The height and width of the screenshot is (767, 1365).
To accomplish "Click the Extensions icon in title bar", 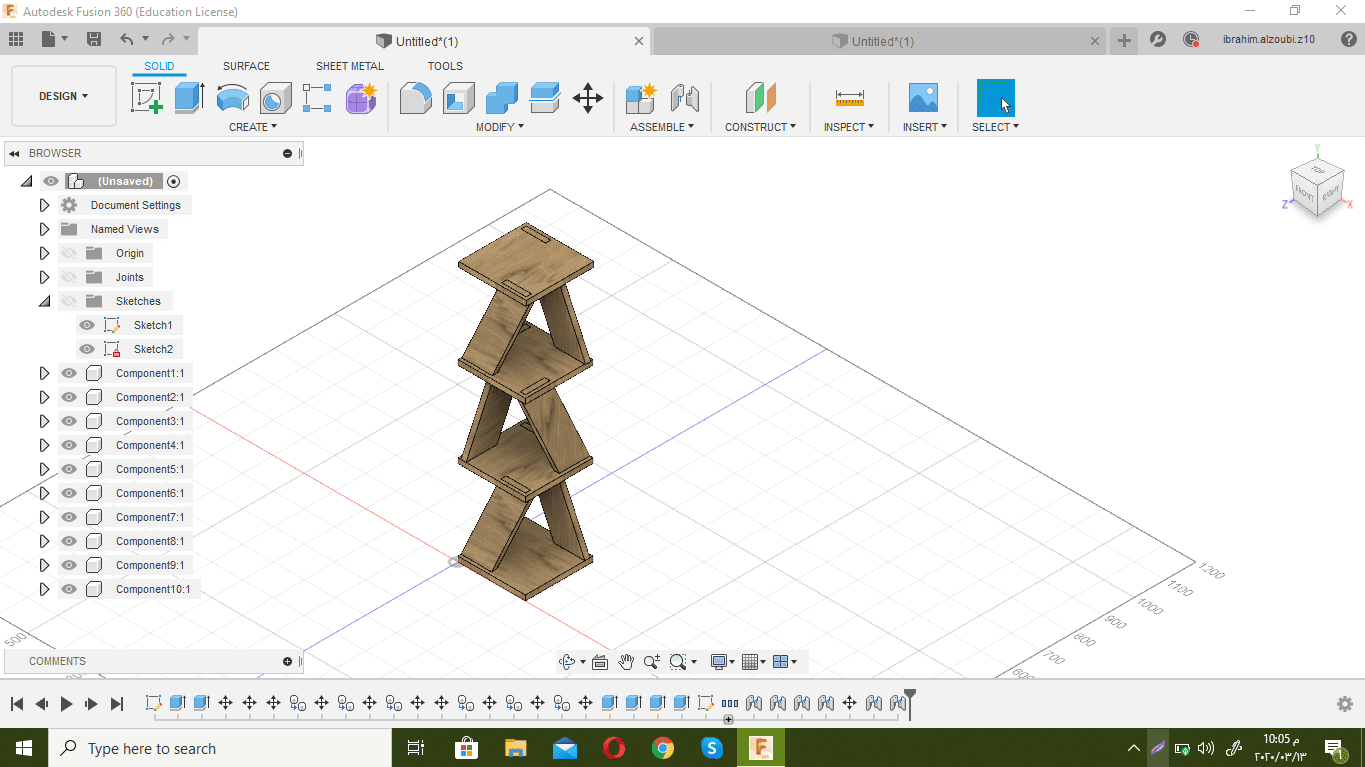I will pyautogui.click(x=1158, y=40).
